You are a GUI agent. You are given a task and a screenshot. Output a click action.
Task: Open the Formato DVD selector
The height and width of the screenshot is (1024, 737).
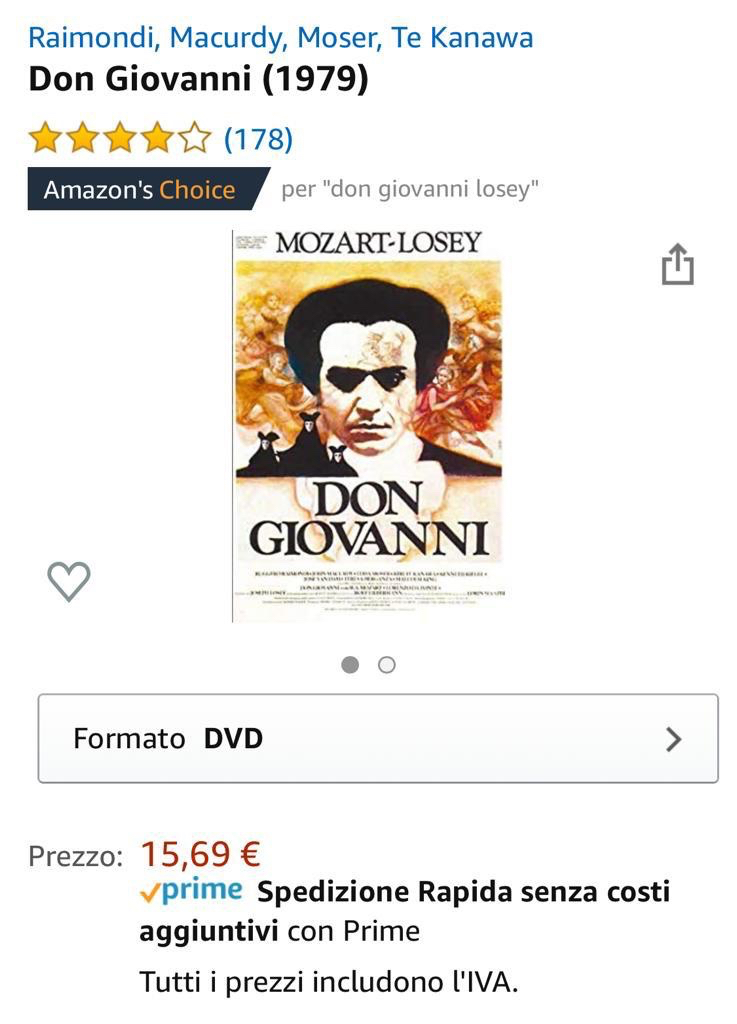(x=378, y=739)
